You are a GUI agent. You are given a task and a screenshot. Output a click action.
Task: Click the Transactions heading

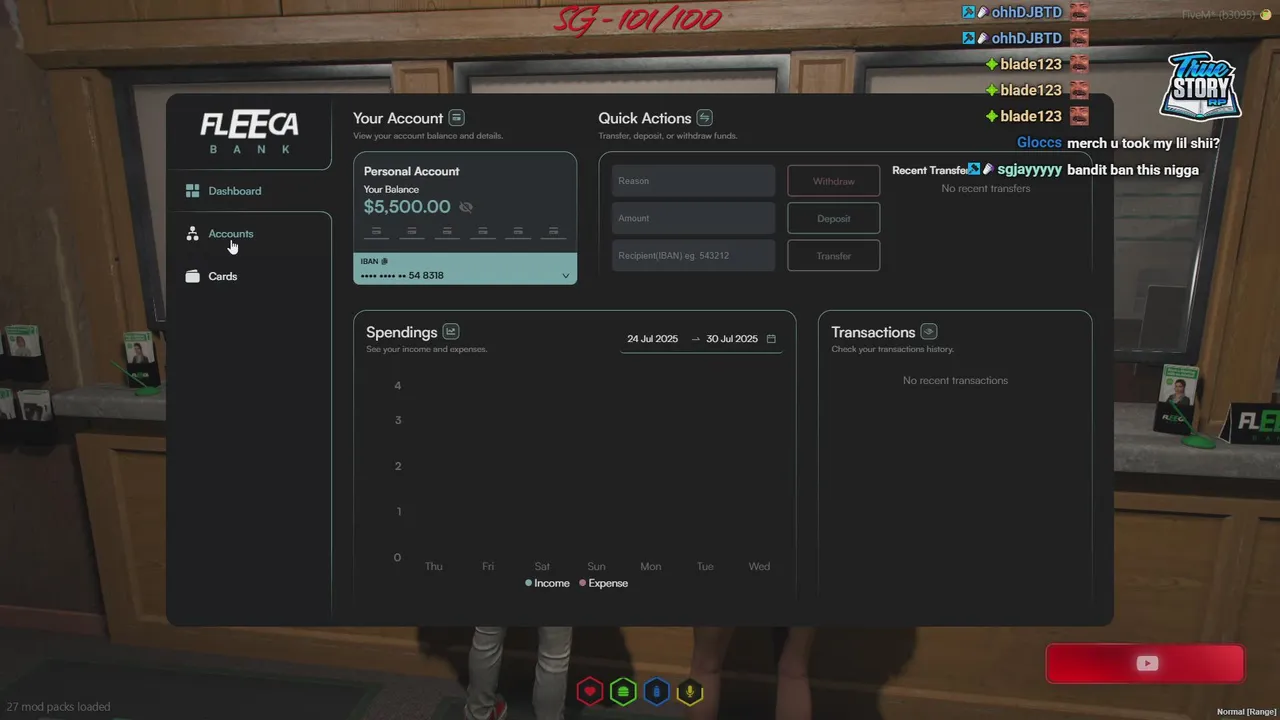[x=873, y=332]
